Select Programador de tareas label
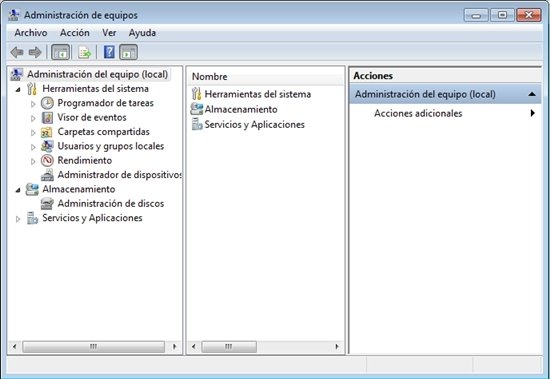The width and height of the screenshot is (550, 379). click(x=106, y=103)
